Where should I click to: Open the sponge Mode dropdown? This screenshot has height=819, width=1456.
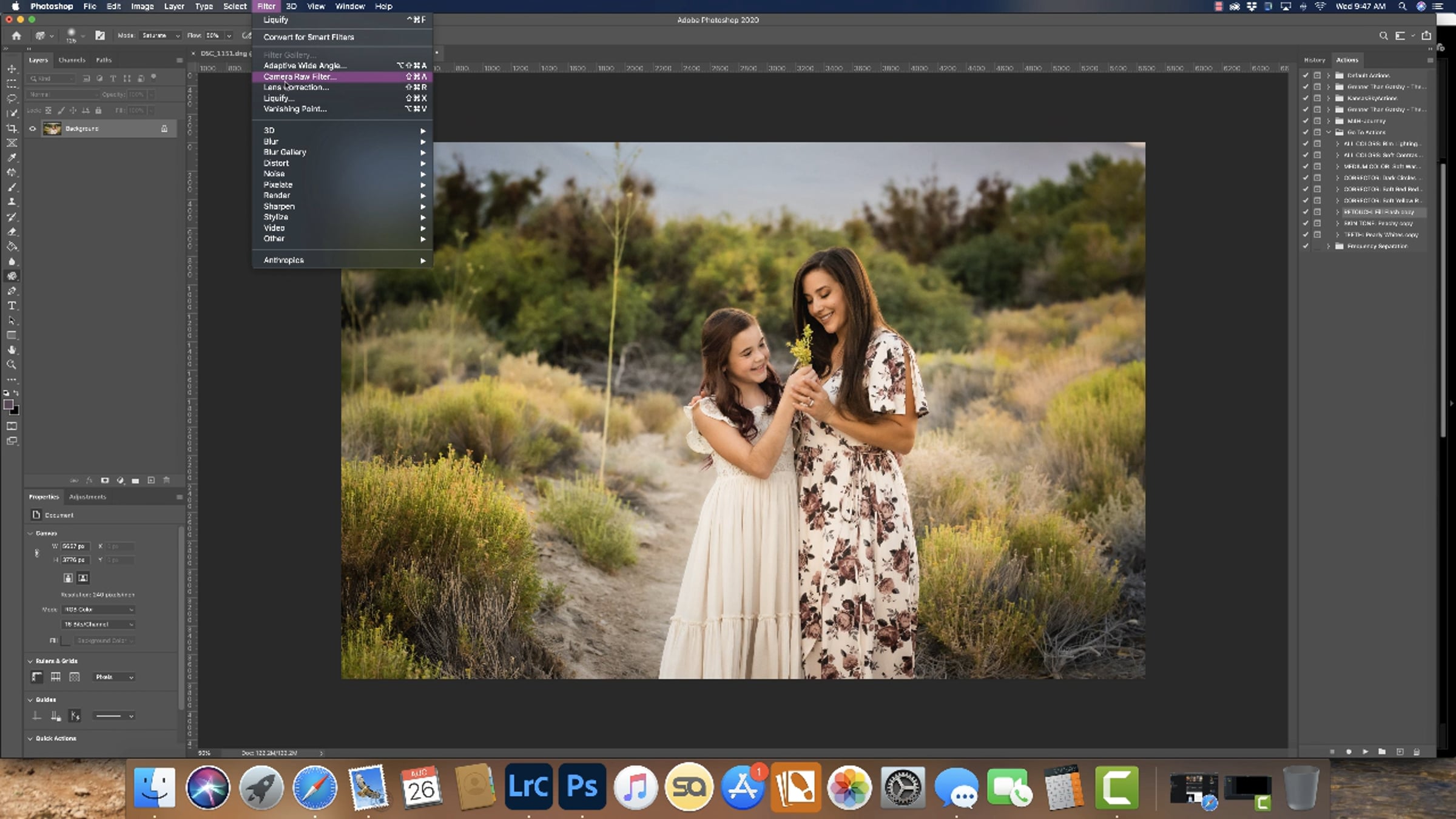160,36
